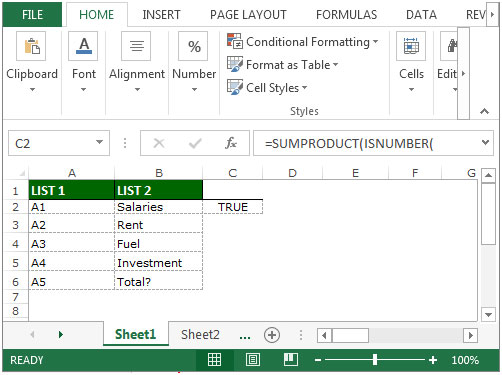Expand the Conditional Formatting dropdown arrow

375,41
